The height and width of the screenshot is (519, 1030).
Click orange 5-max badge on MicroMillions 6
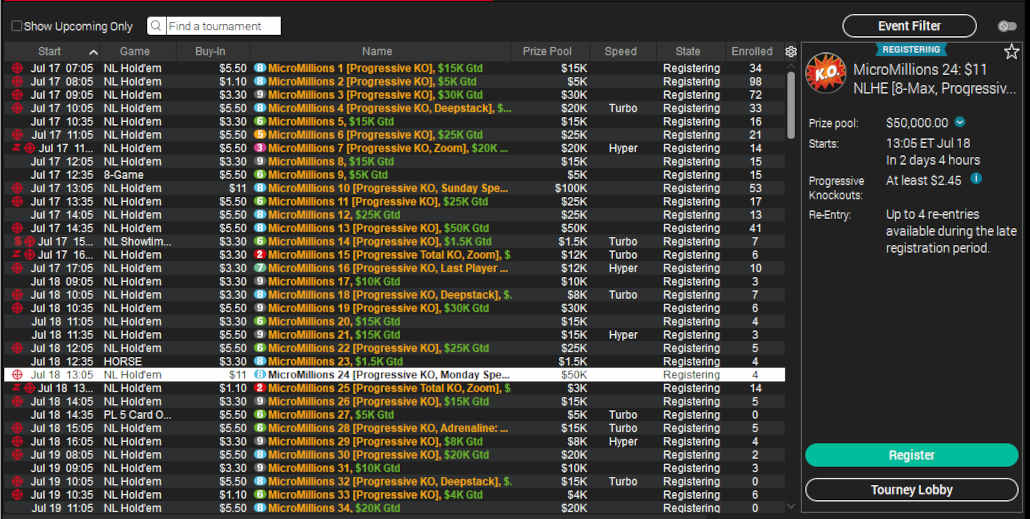pyautogui.click(x=260, y=135)
